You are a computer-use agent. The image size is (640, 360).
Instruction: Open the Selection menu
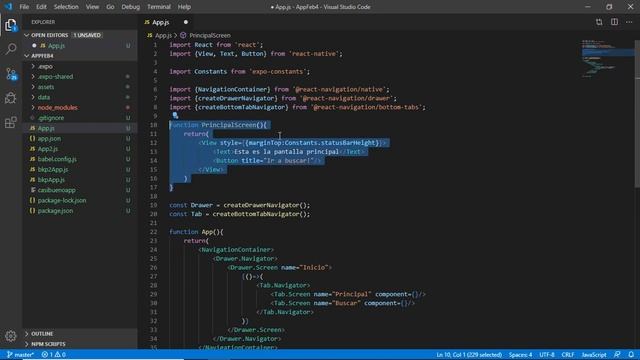[66, 7]
